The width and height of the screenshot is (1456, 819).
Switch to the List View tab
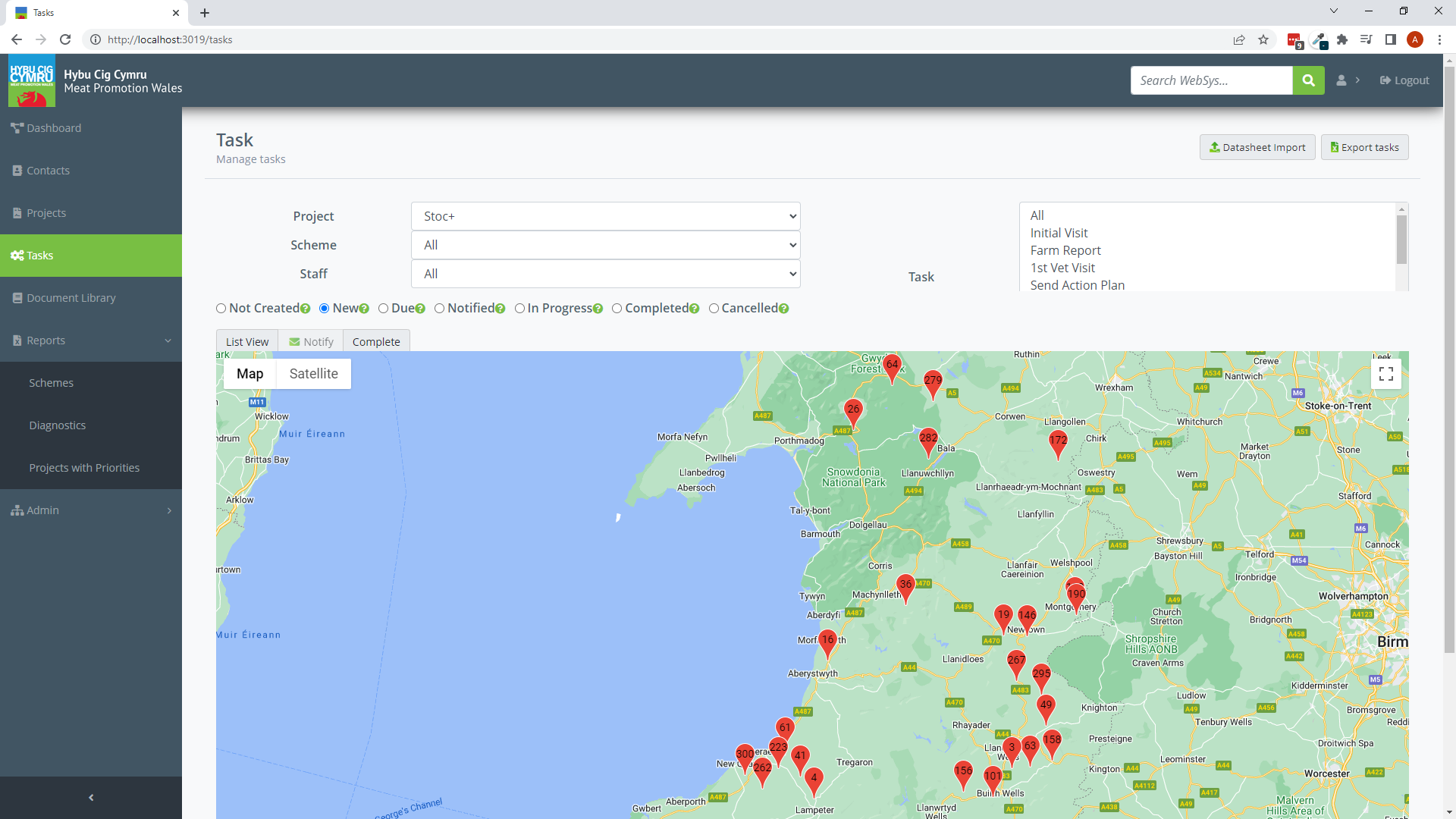(247, 342)
